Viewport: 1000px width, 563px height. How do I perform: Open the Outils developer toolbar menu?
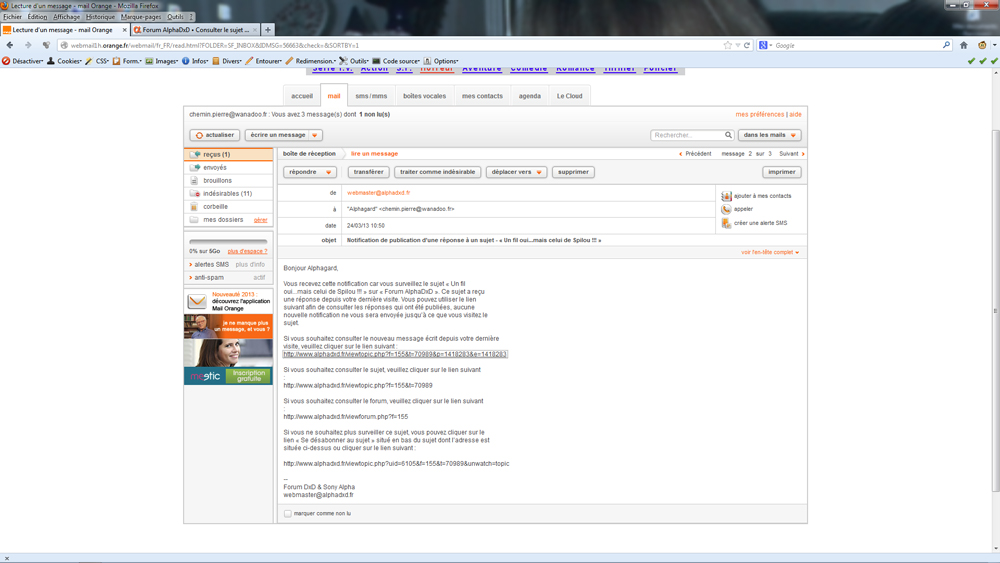pyautogui.click(x=354, y=61)
